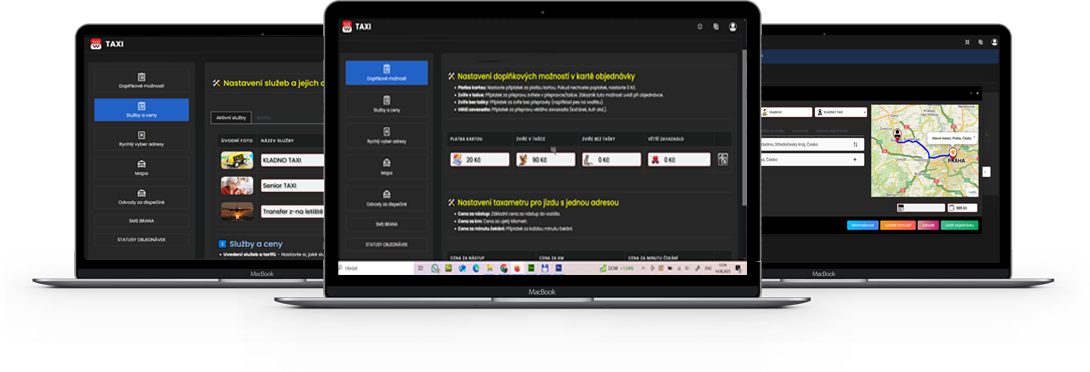1090x372 pixels.
Task: Click the fullscreen icon in right window header
Action: (x=967, y=42)
